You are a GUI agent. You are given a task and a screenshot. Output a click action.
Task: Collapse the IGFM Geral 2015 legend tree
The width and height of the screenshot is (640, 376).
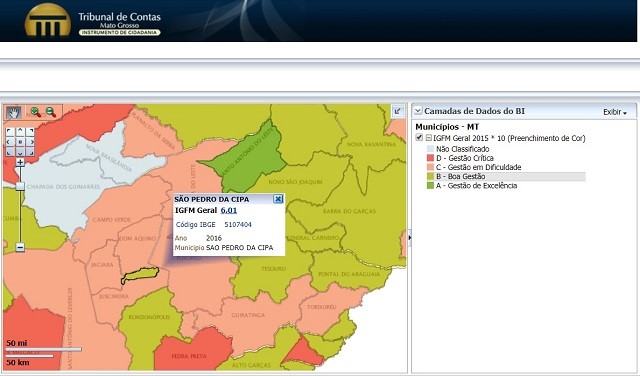click(429, 138)
